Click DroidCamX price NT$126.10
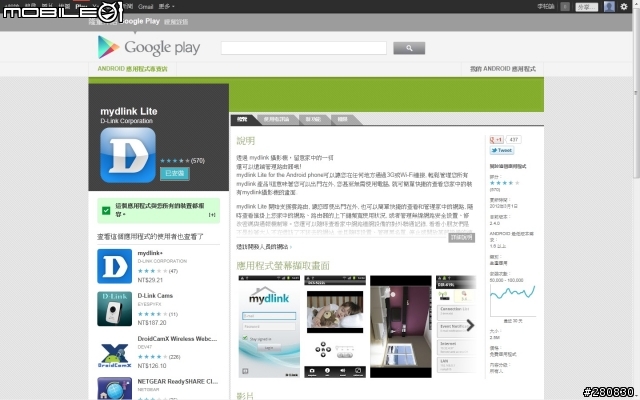Viewport: 640px width, 400px height. 152,366
